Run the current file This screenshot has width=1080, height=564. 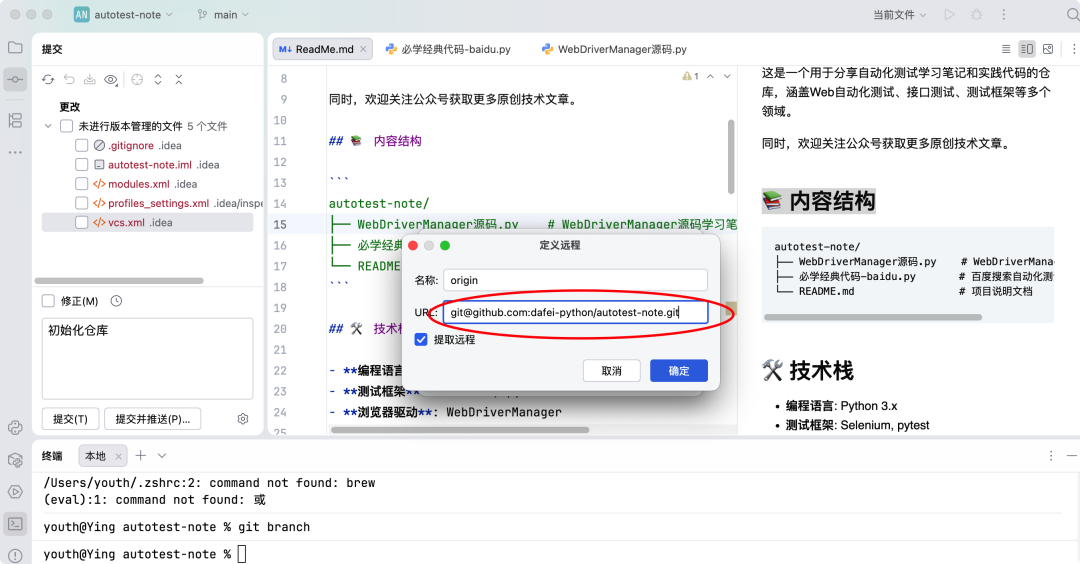pyautogui.click(x=949, y=14)
